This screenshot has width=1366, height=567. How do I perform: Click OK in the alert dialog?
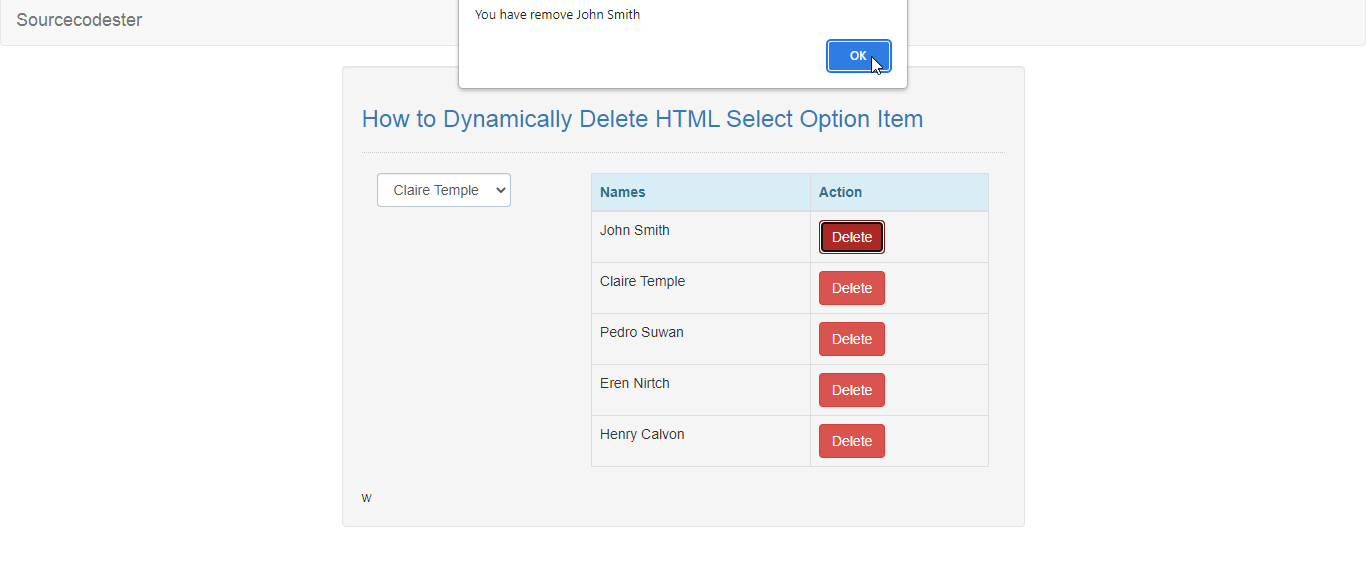tap(858, 56)
